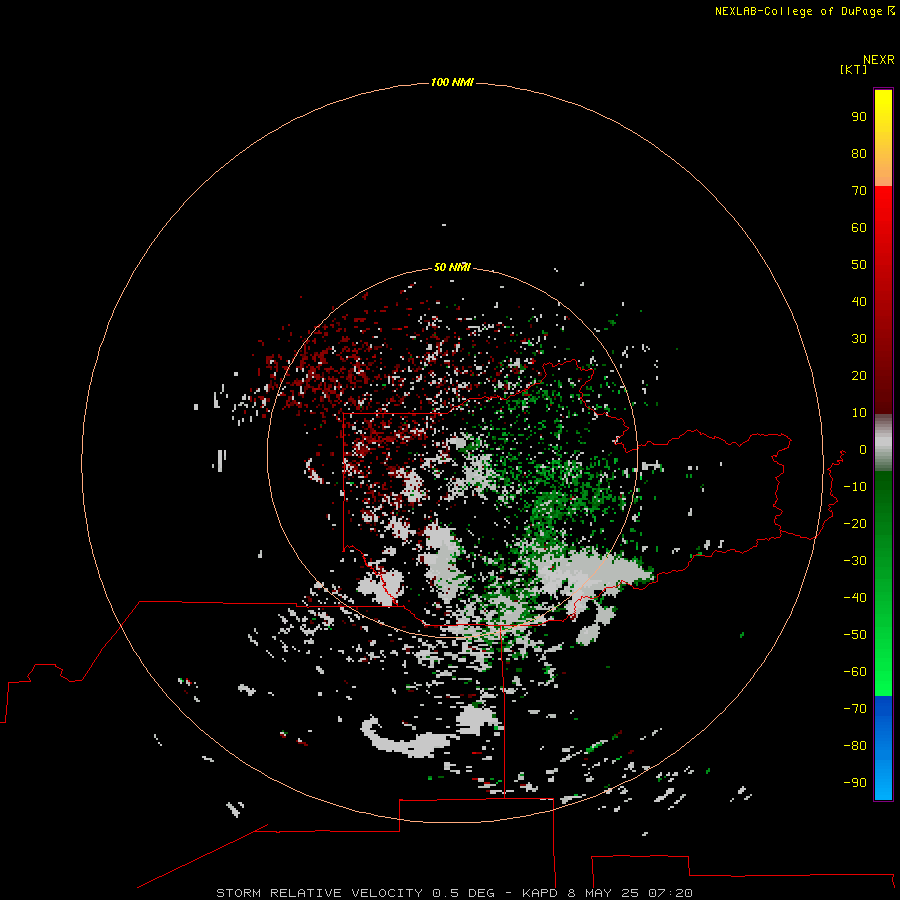
Task: Select the -20 knot scale label
Action: pos(855,524)
